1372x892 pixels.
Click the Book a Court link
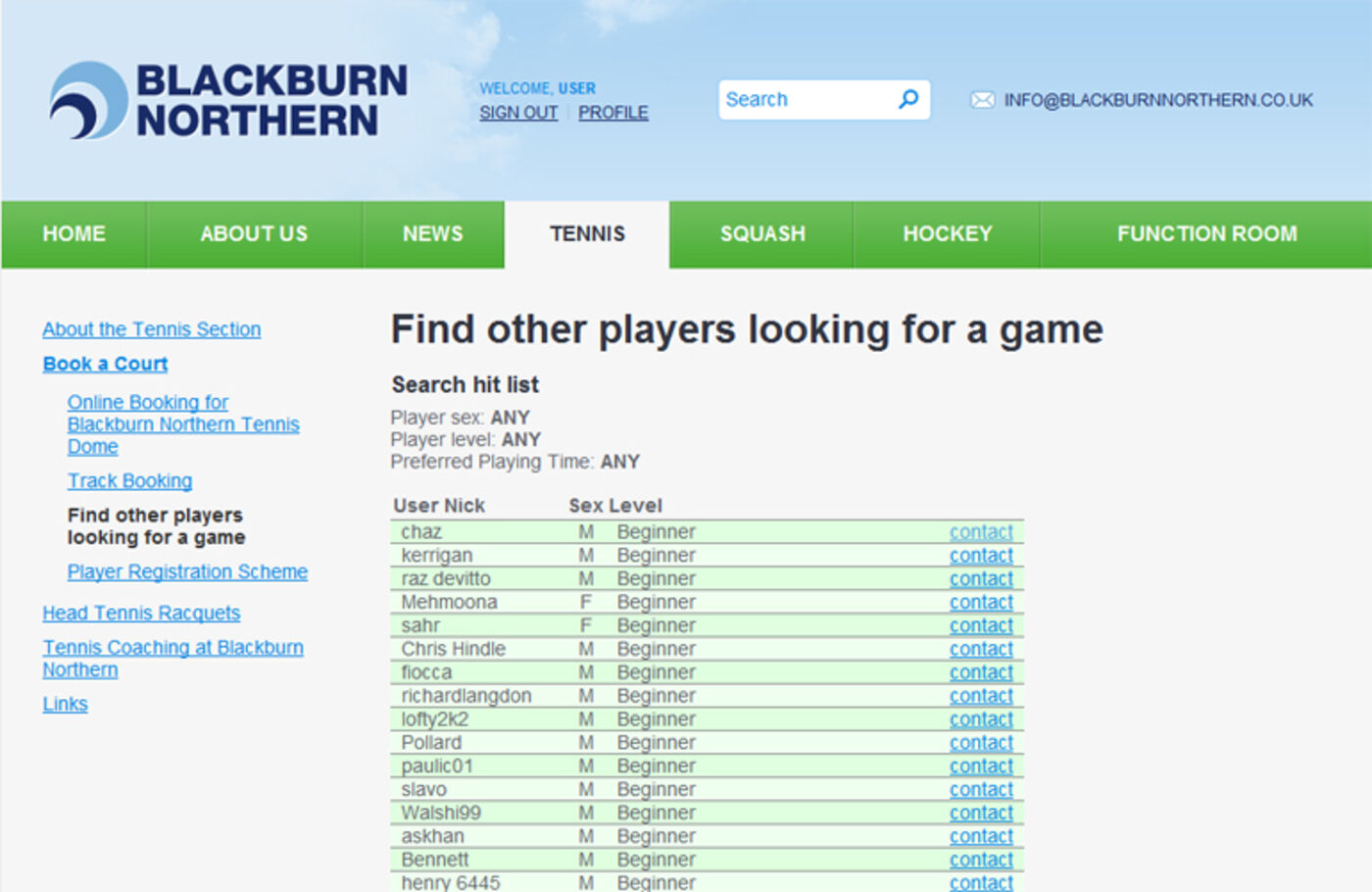pyautogui.click(x=105, y=364)
